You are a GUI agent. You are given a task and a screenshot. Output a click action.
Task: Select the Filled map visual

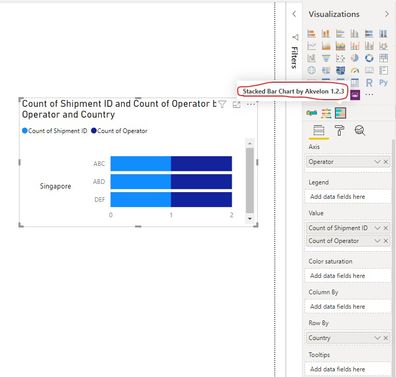pos(326,70)
